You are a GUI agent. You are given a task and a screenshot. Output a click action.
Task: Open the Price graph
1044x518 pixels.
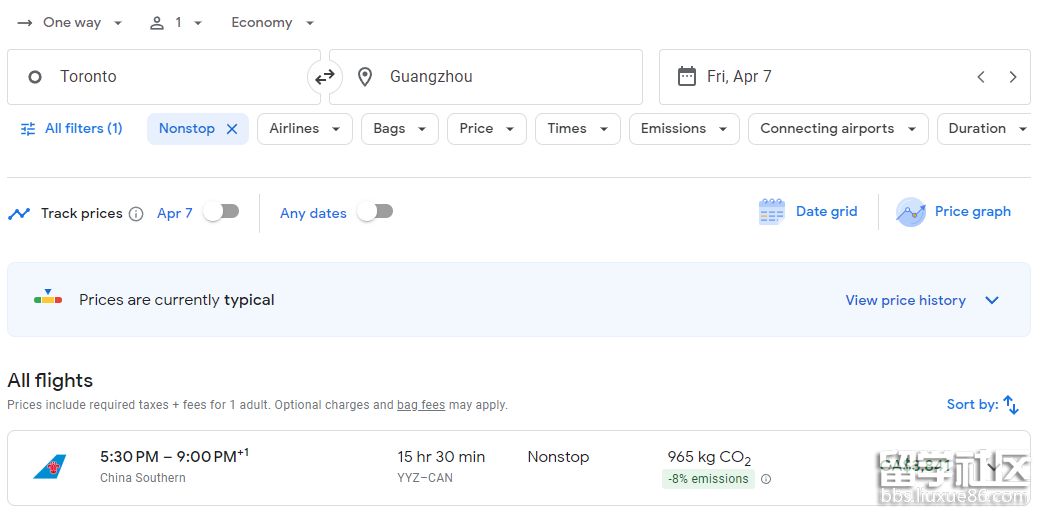click(954, 212)
